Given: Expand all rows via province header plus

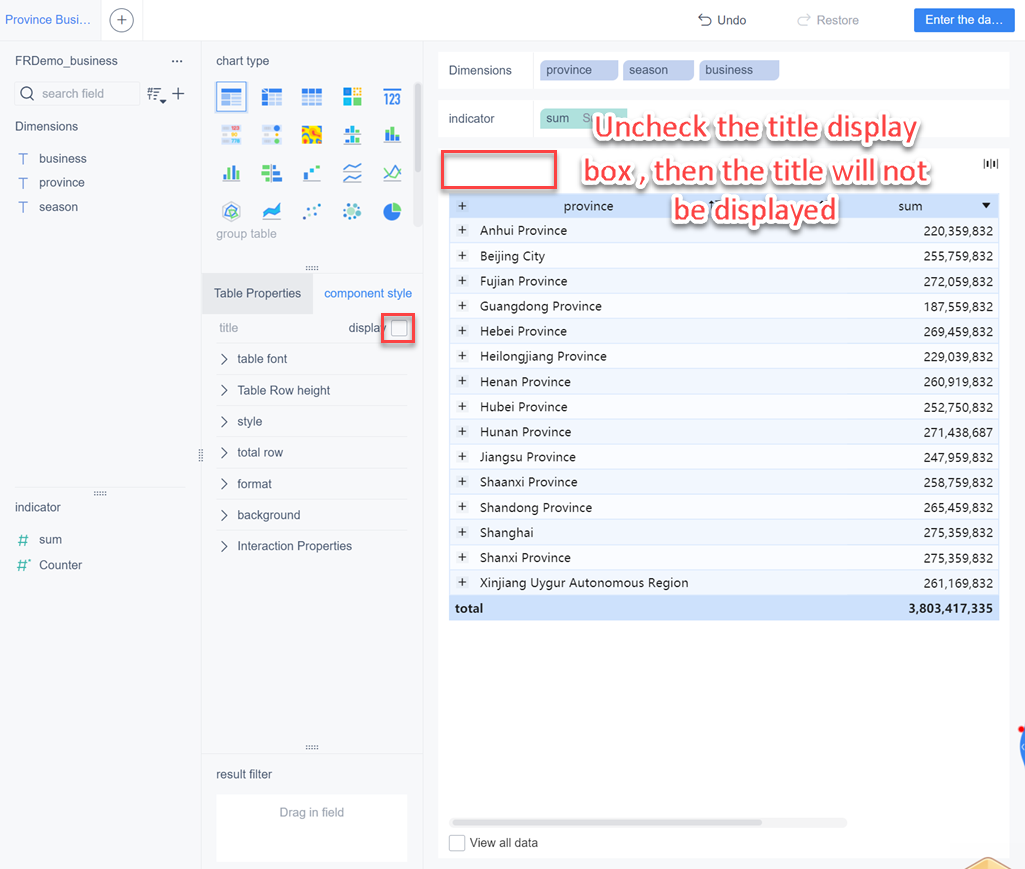Looking at the screenshot, I should [462, 206].
